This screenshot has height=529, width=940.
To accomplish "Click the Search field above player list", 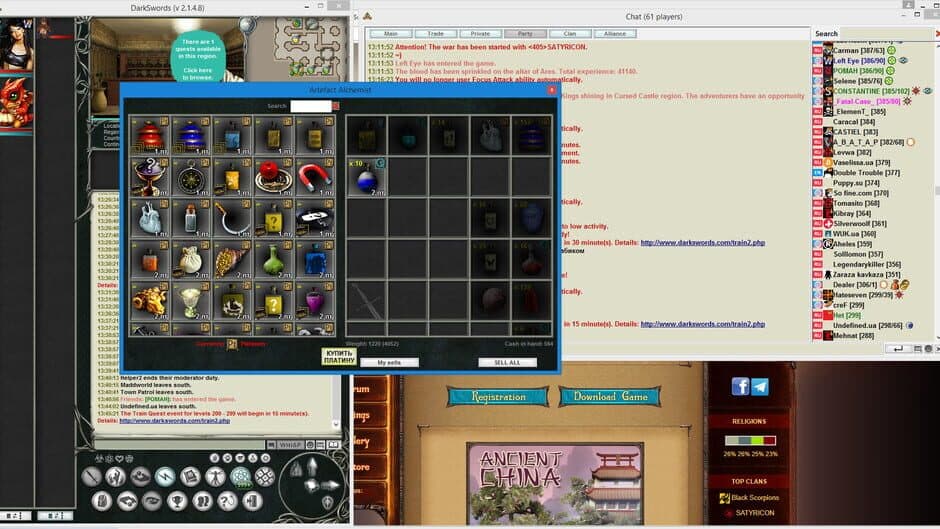I will [x=887, y=34].
